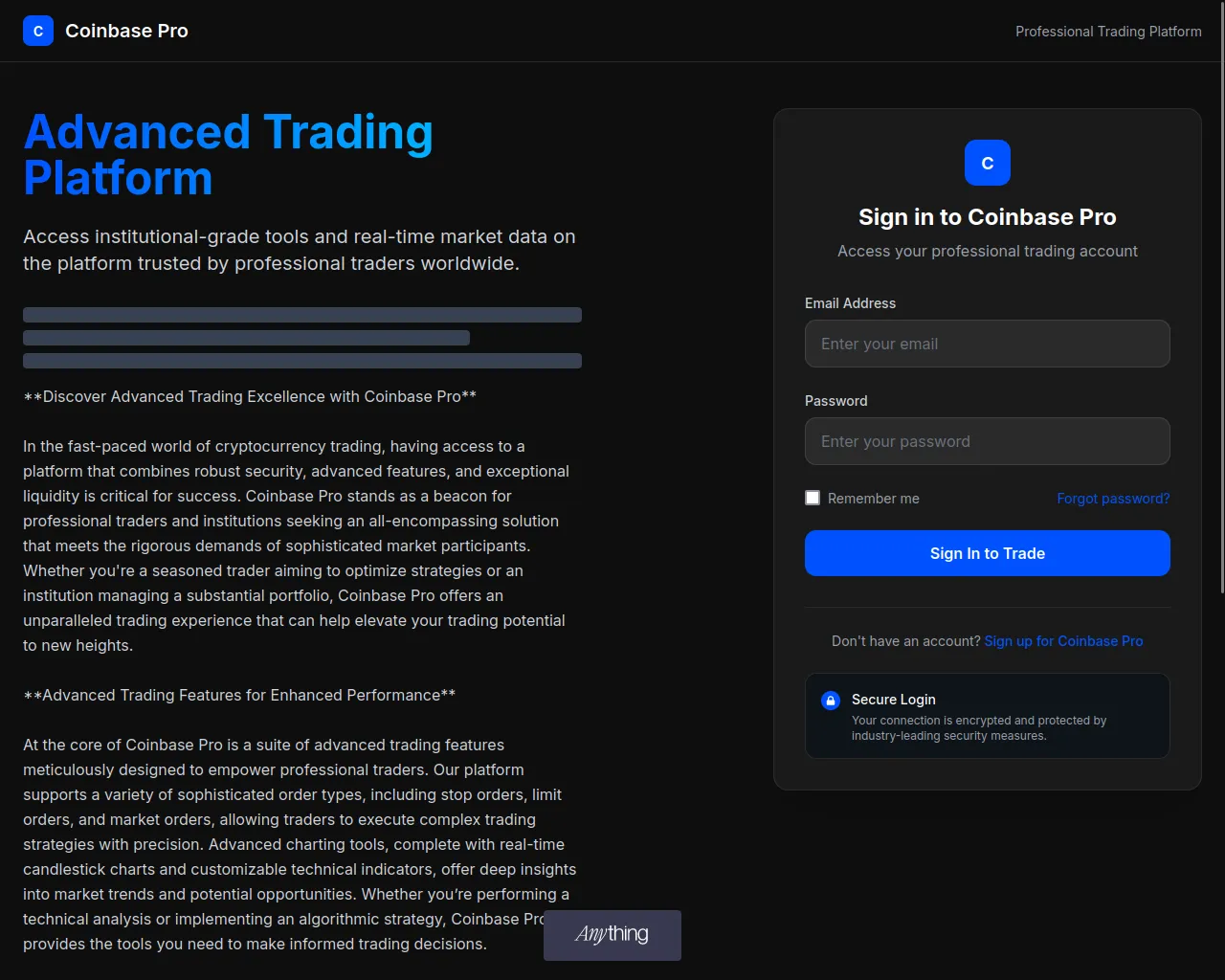Click the Coinbase Pro brand name in header

point(126,31)
